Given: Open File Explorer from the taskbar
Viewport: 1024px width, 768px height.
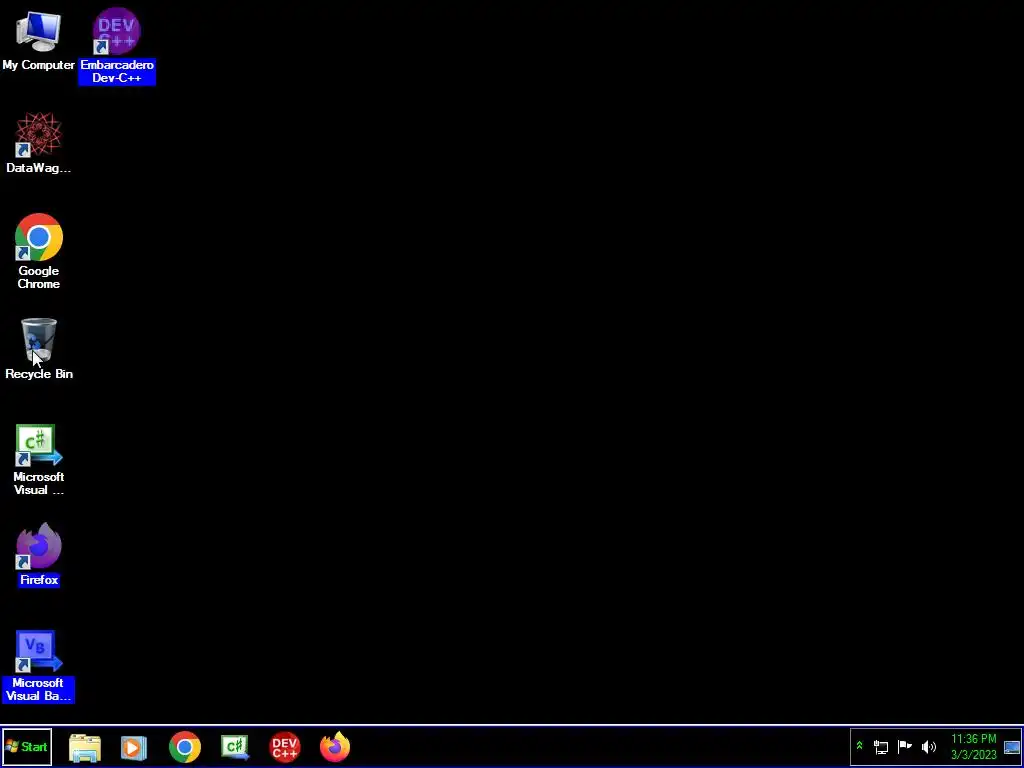Looking at the screenshot, I should point(85,747).
